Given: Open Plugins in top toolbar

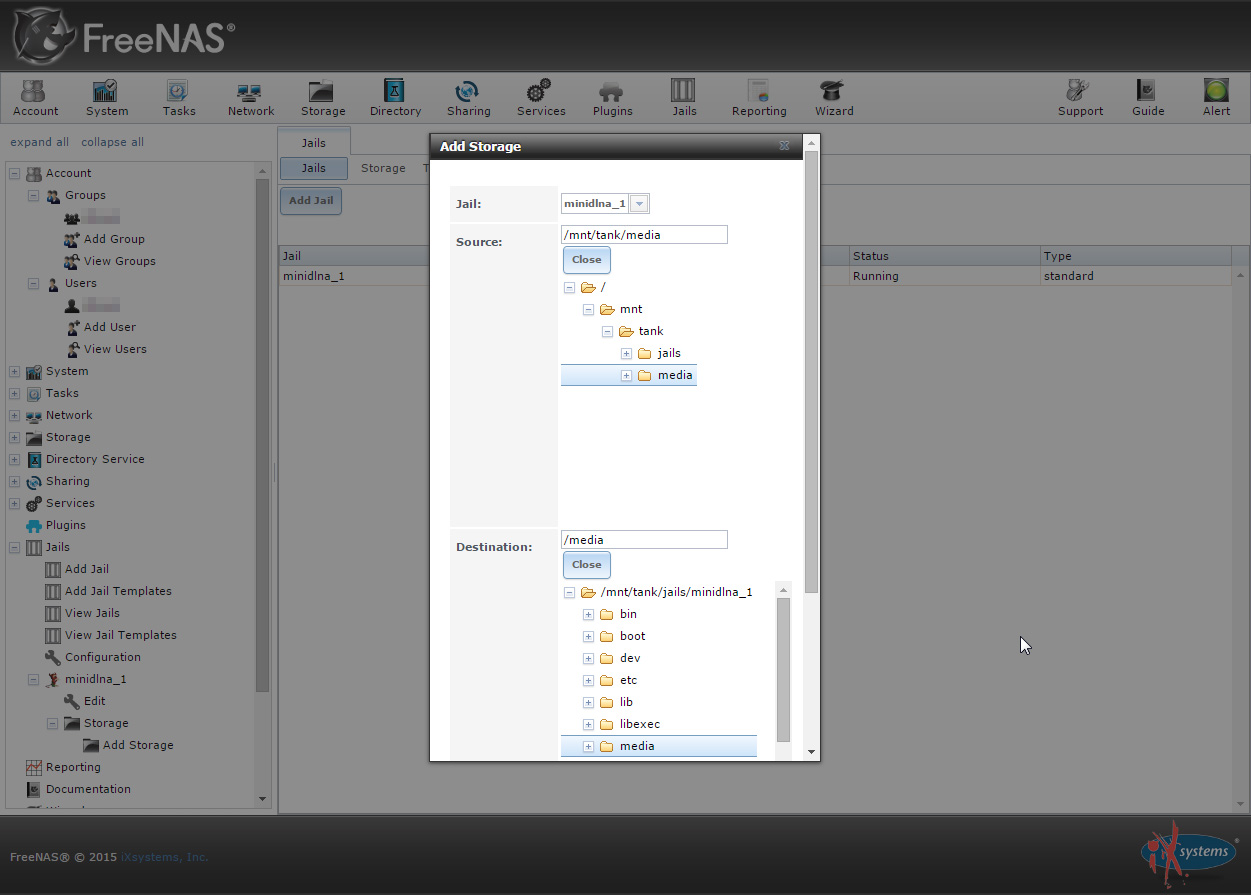Looking at the screenshot, I should point(612,98).
